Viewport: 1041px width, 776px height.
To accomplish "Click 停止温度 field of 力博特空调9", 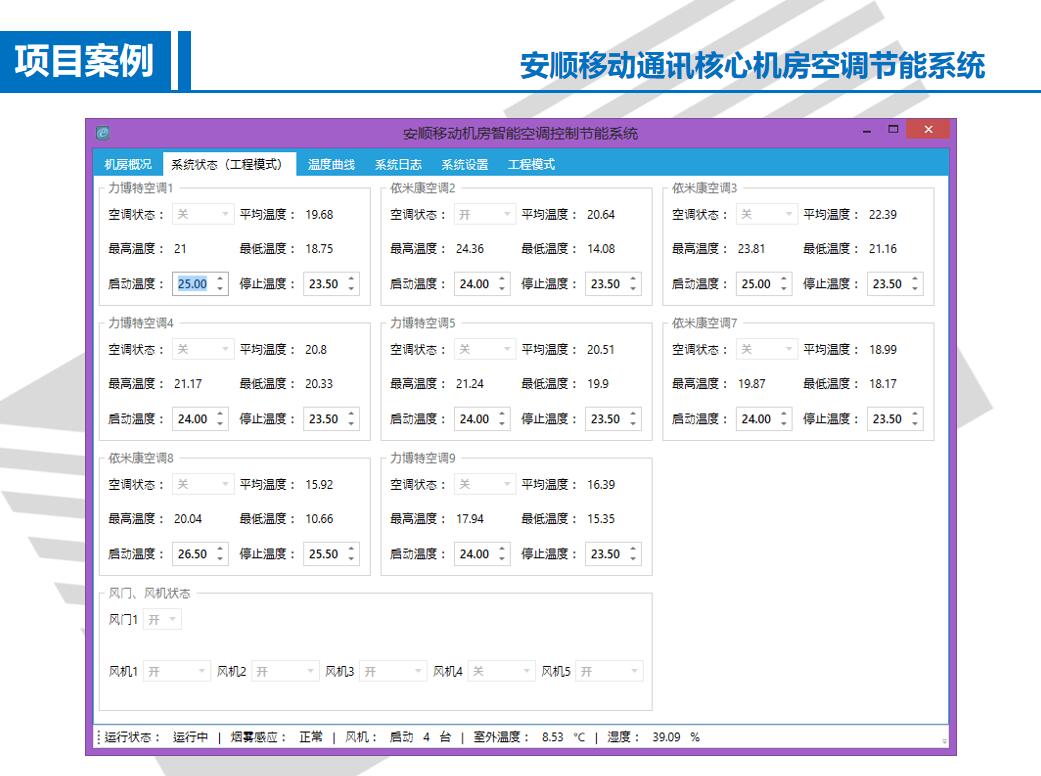I will coord(613,554).
